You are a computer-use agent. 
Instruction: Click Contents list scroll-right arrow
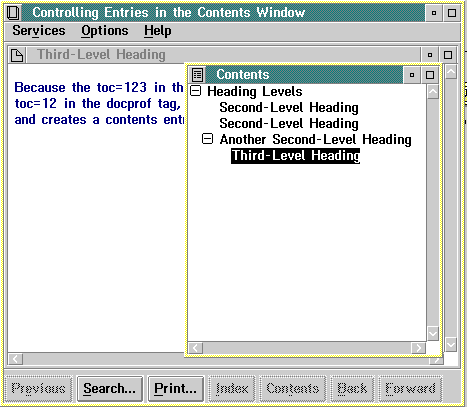418,348
